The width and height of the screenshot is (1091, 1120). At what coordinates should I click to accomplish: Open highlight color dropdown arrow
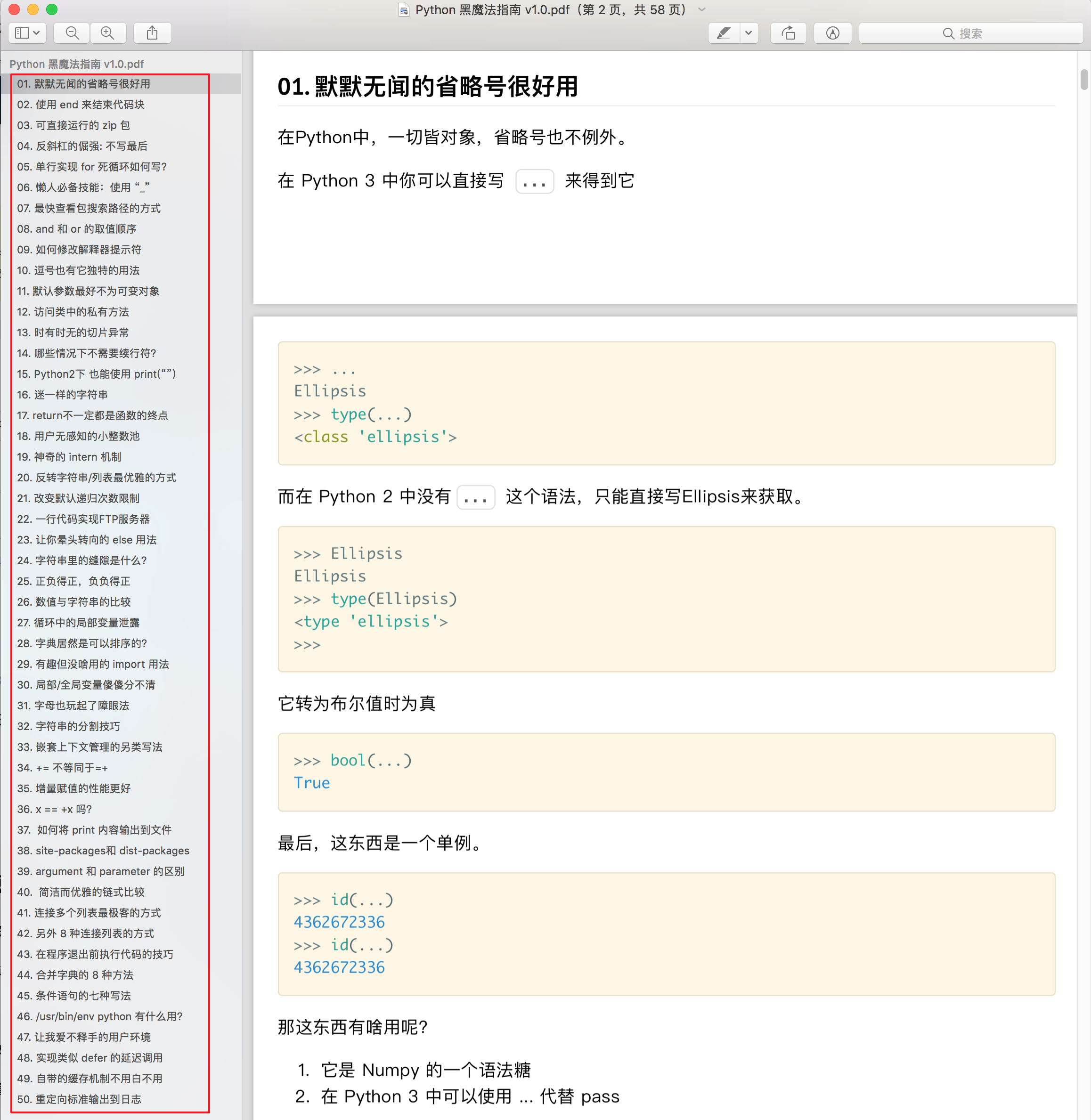click(749, 33)
